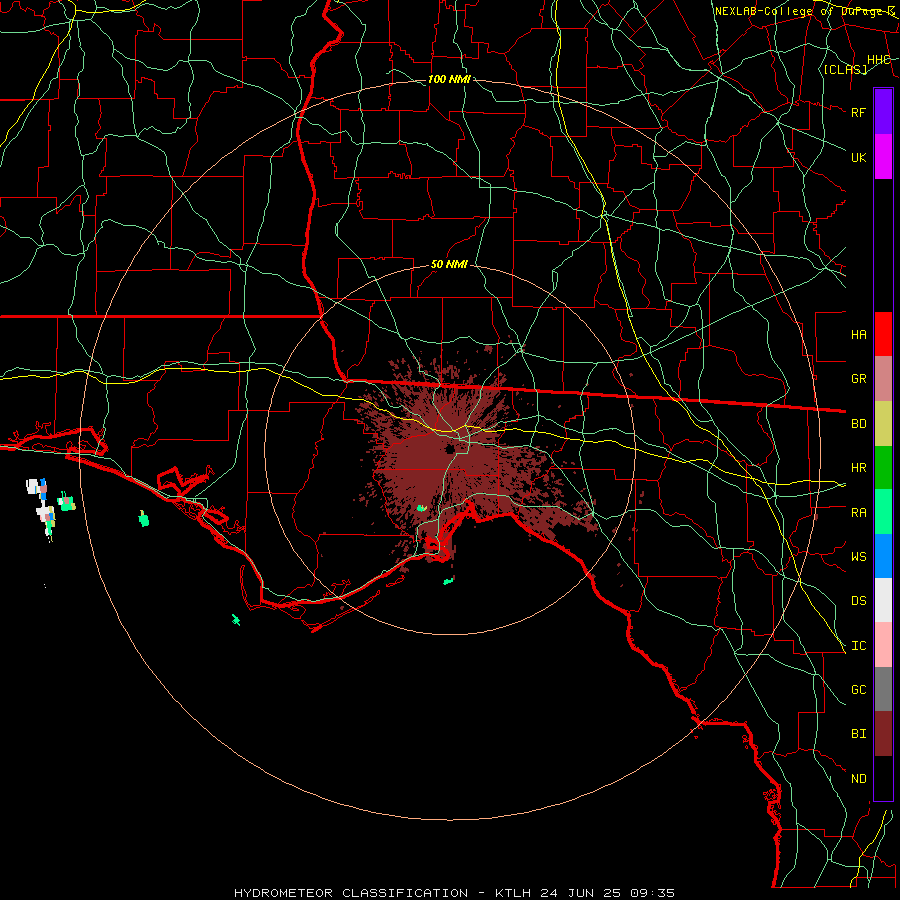Screen dimensions: 900x900
Task: Click the magenta UK color swatch
Action: pos(883,157)
